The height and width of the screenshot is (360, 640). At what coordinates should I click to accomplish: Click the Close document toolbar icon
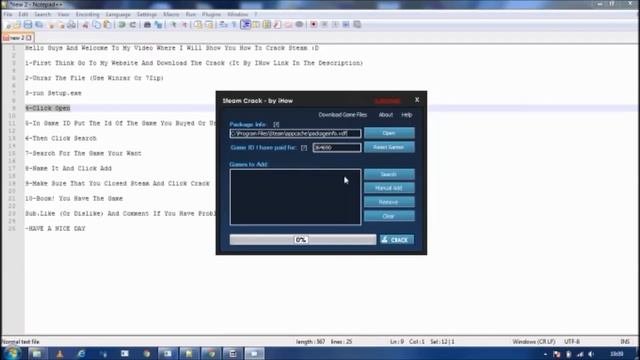coord(51,25)
